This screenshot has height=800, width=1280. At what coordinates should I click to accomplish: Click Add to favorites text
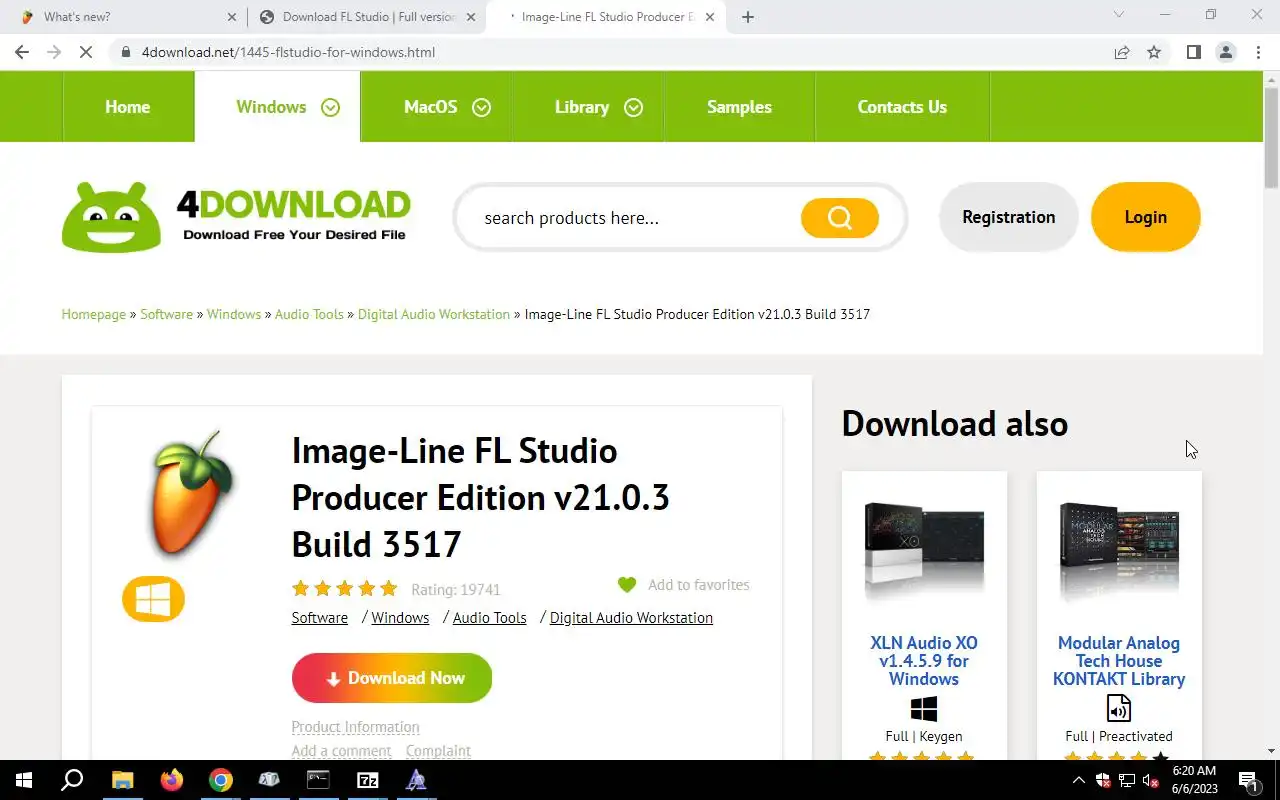[698, 585]
